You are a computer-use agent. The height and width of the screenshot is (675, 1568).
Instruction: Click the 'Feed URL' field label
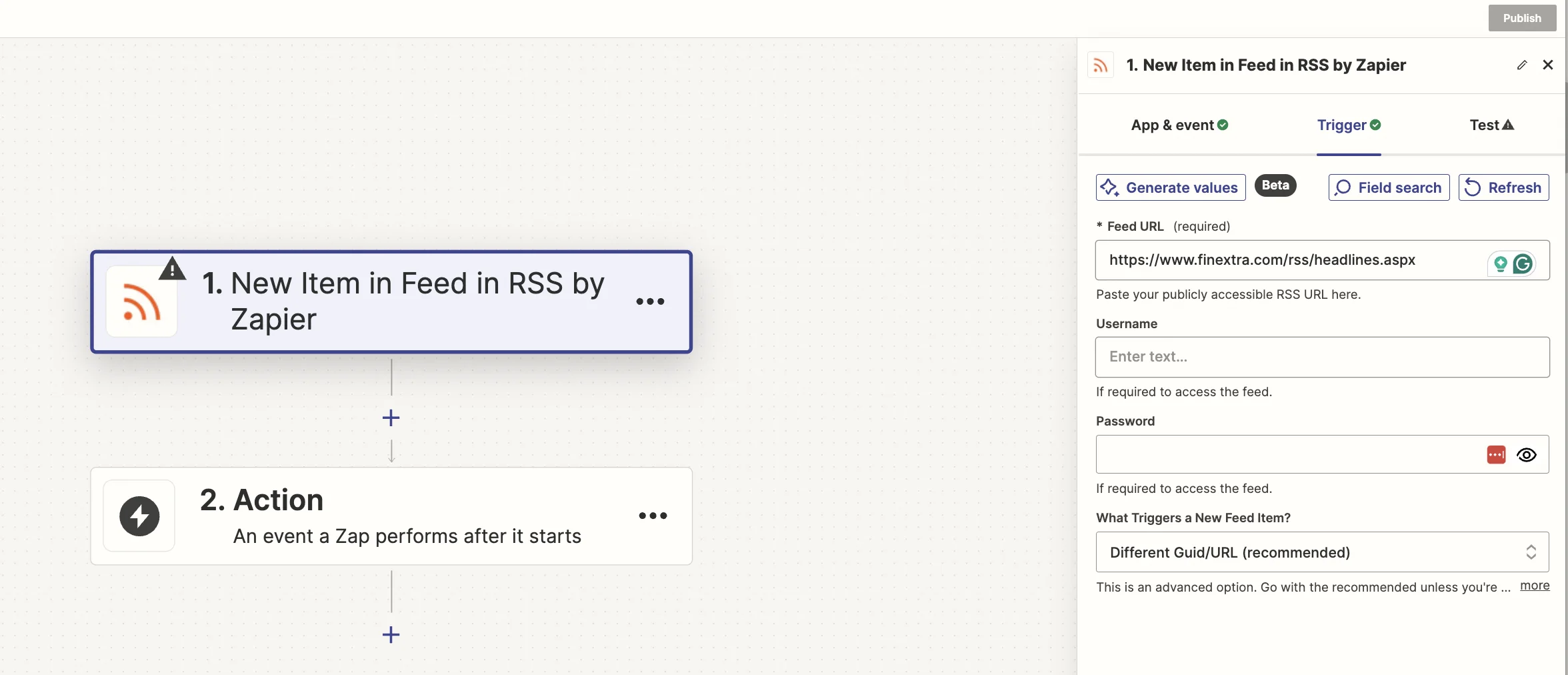(x=1135, y=226)
